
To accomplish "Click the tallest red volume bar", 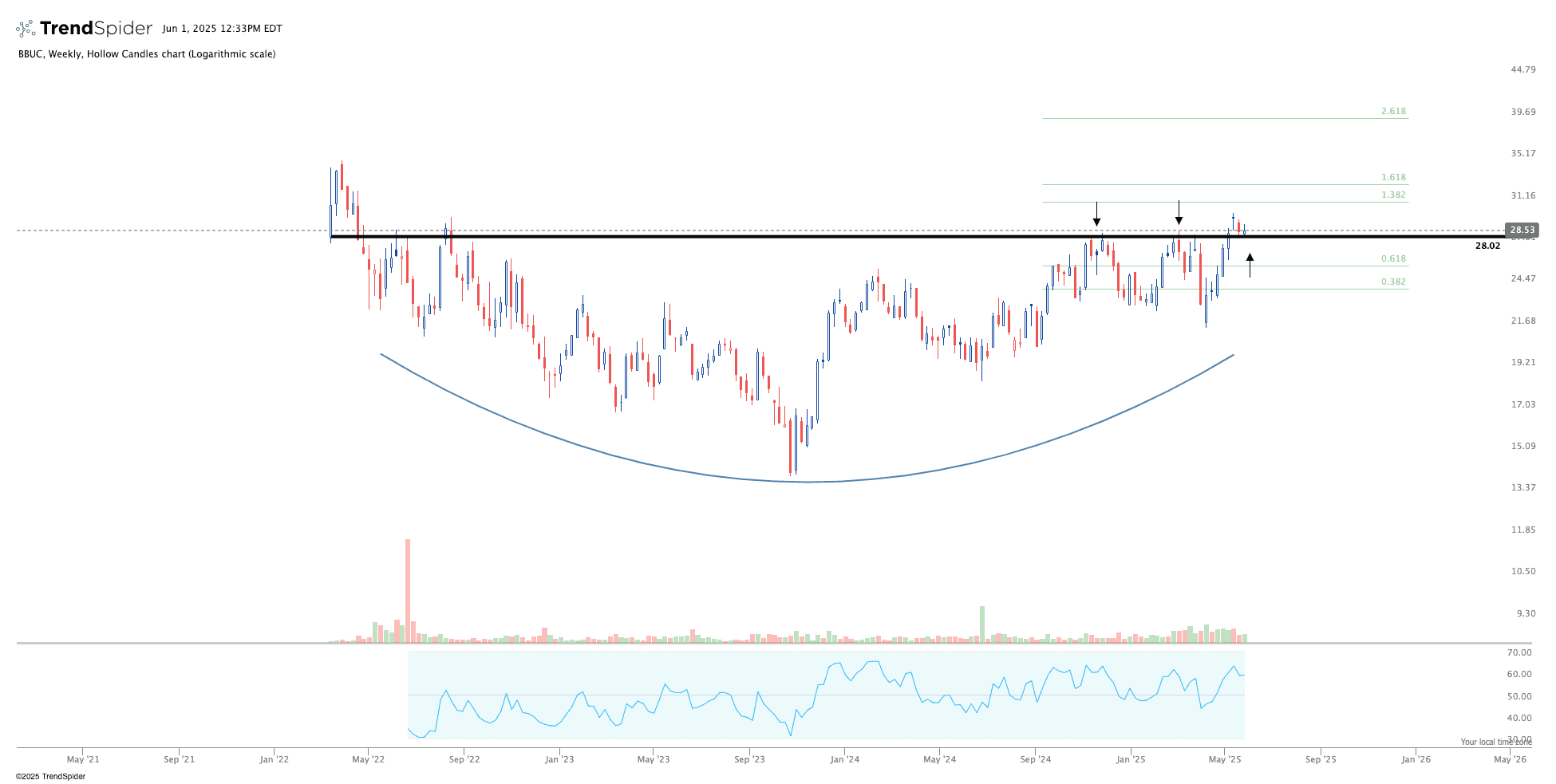I will pos(408,590).
